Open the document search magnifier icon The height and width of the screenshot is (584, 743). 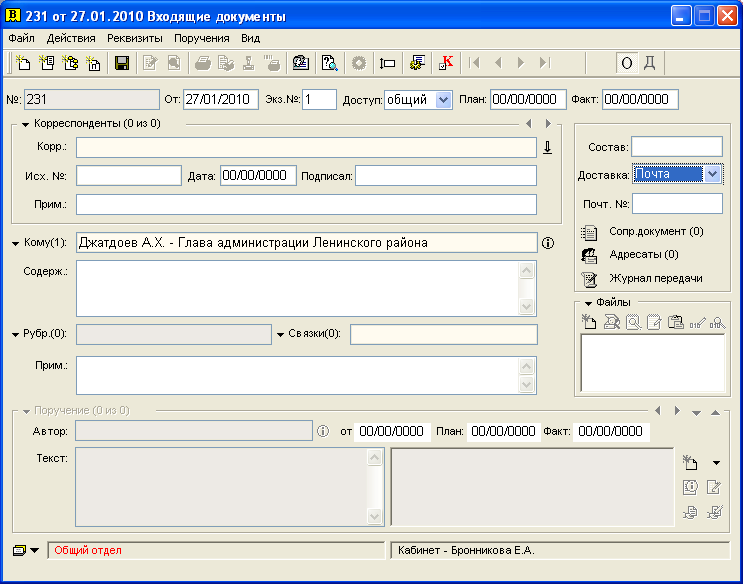(x=329, y=63)
